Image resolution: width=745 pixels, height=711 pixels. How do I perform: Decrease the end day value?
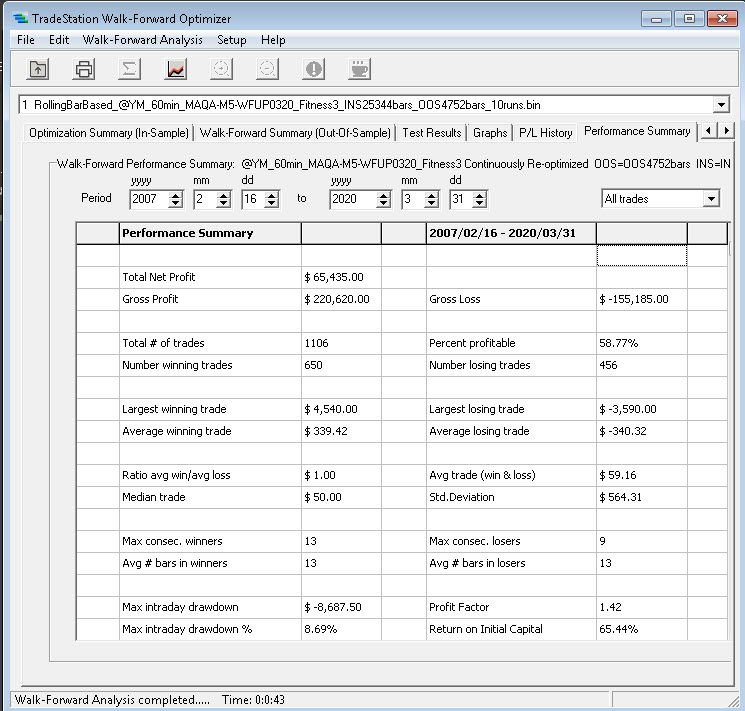480,203
